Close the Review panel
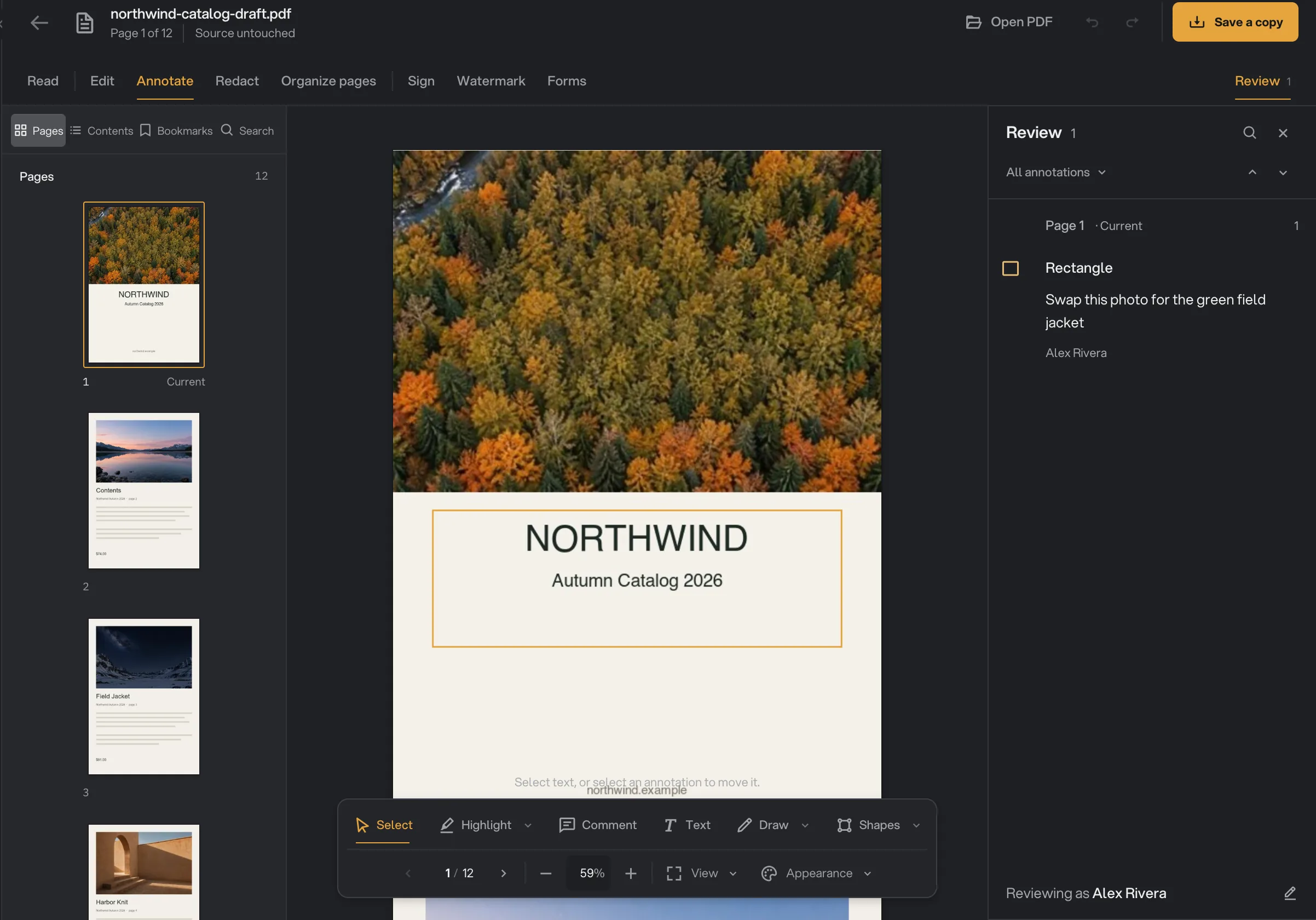Image resolution: width=1316 pixels, height=920 pixels. (1283, 133)
